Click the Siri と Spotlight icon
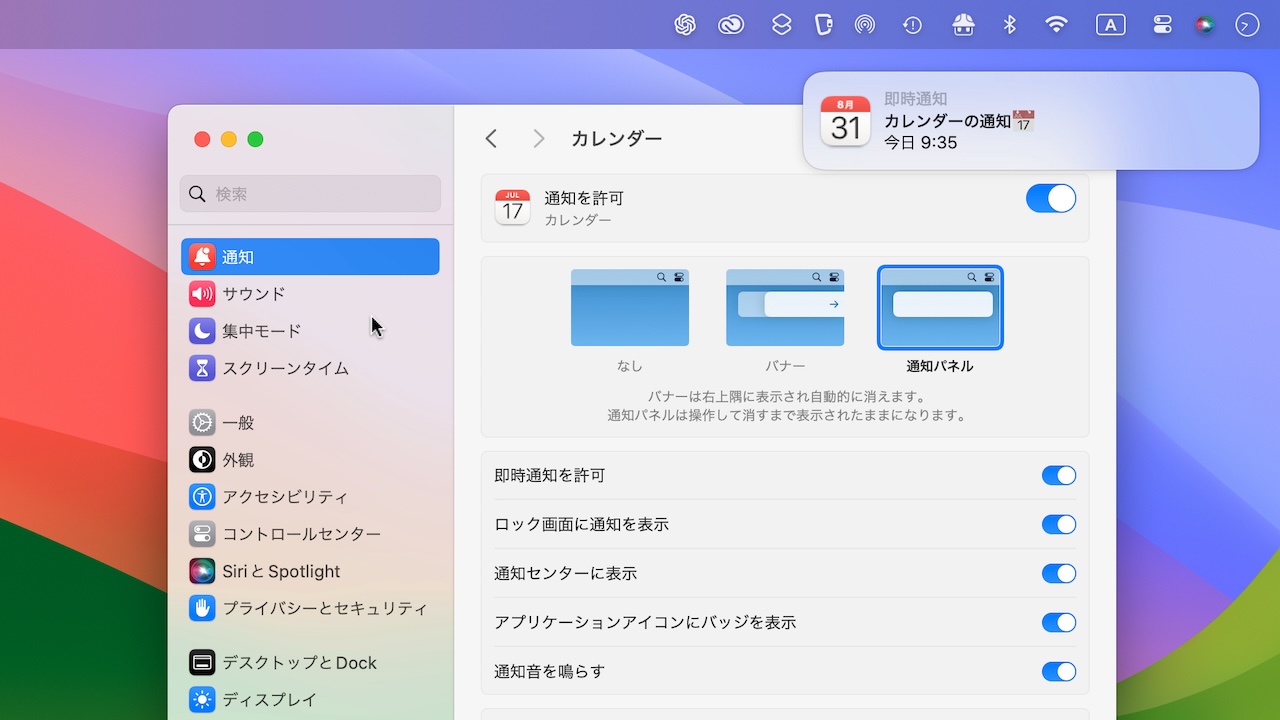The image size is (1280, 720). click(x=202, y=571)
